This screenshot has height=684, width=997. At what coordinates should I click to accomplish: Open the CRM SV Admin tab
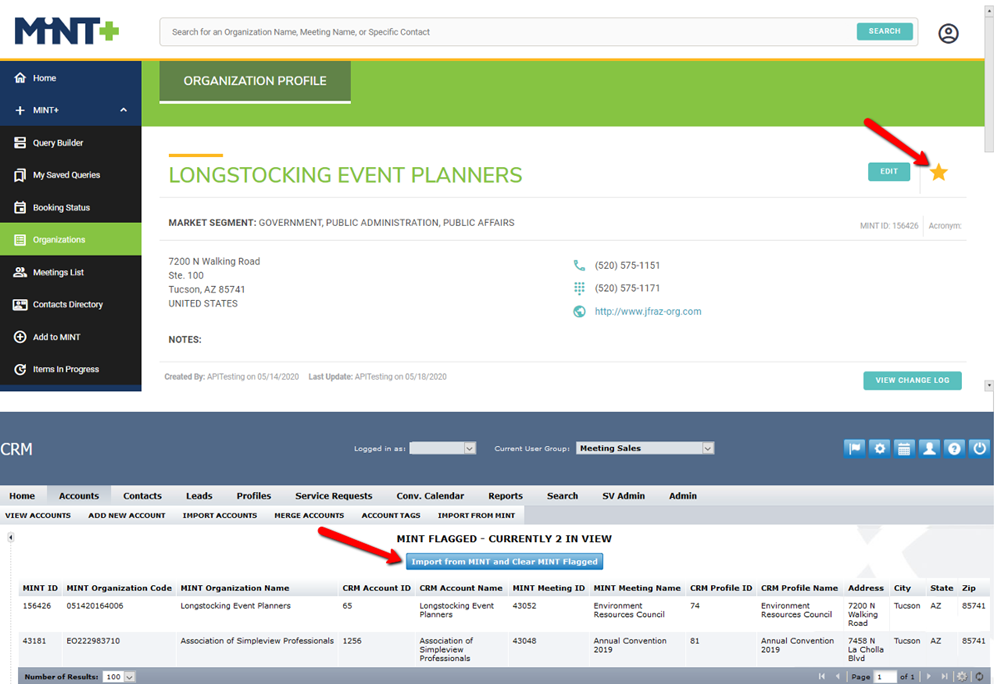624,496
